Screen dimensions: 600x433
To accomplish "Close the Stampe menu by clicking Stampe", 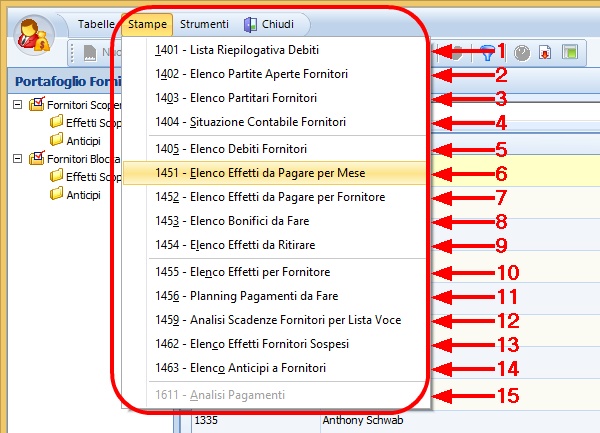I will pyautogui.click(x=149, y=24).
